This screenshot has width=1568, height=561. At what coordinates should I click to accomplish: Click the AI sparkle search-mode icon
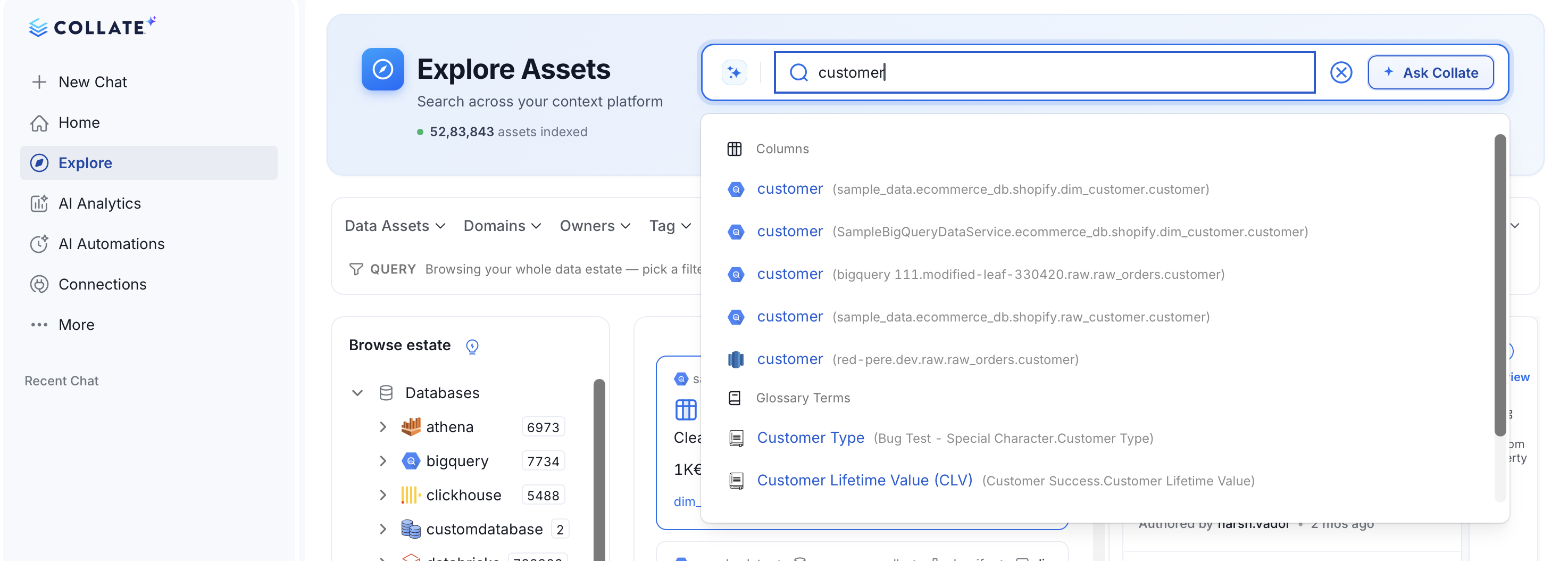pos(733,72)
